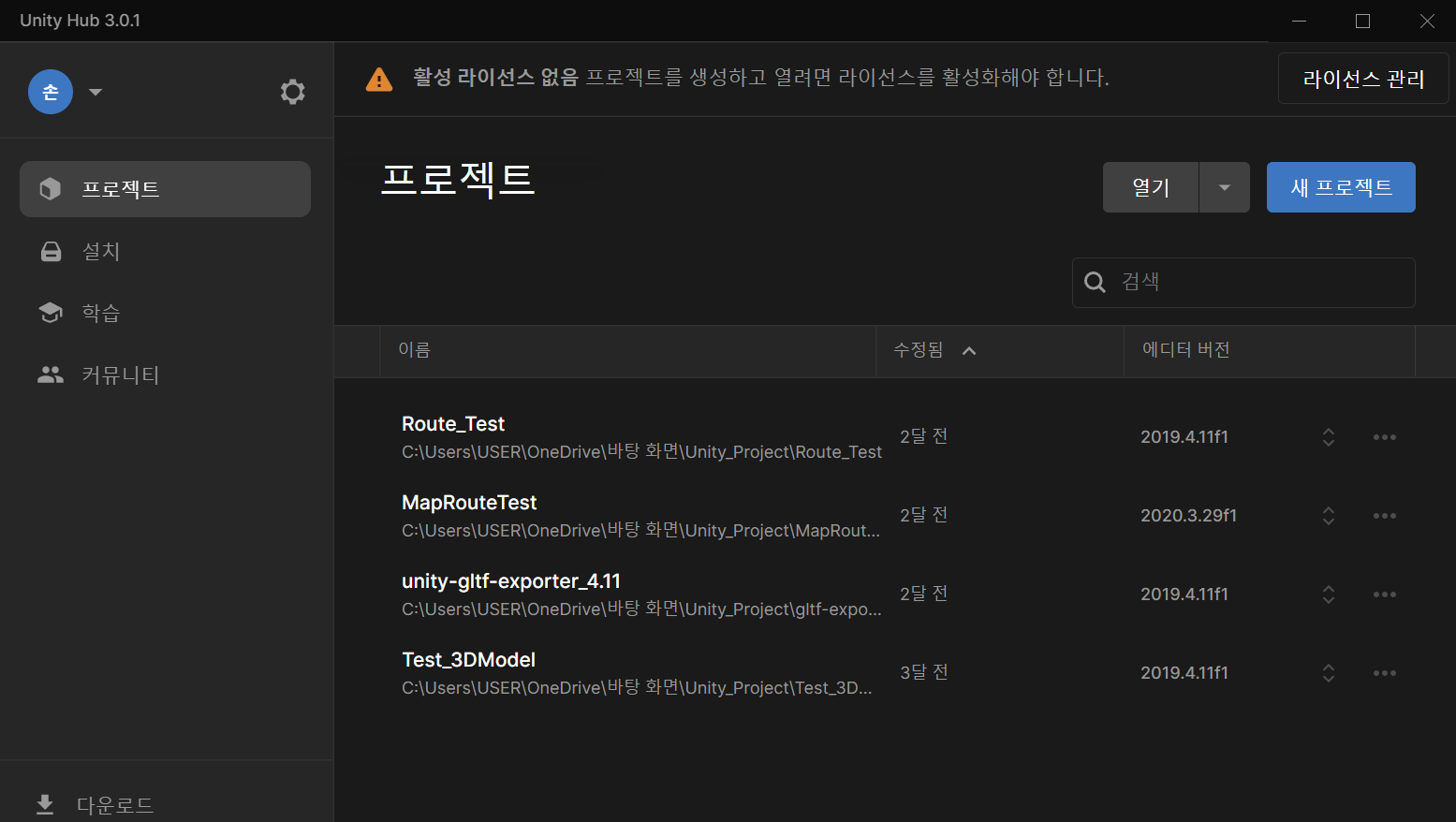This screenshot has width=1456, height=822.
Task: Open the Route_Test project
Action: click(453, 424)
